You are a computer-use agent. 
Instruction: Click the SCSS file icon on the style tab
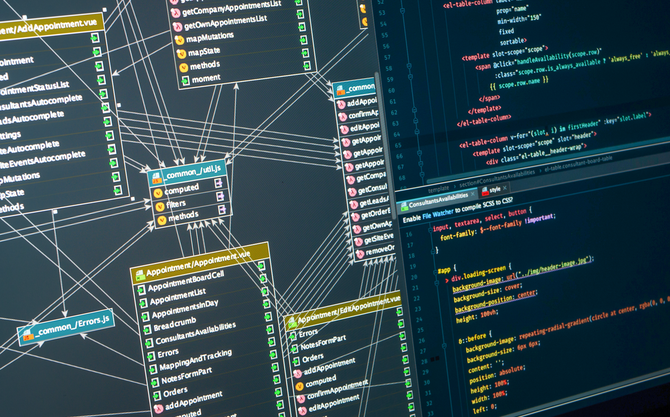(x=485, y=192)
